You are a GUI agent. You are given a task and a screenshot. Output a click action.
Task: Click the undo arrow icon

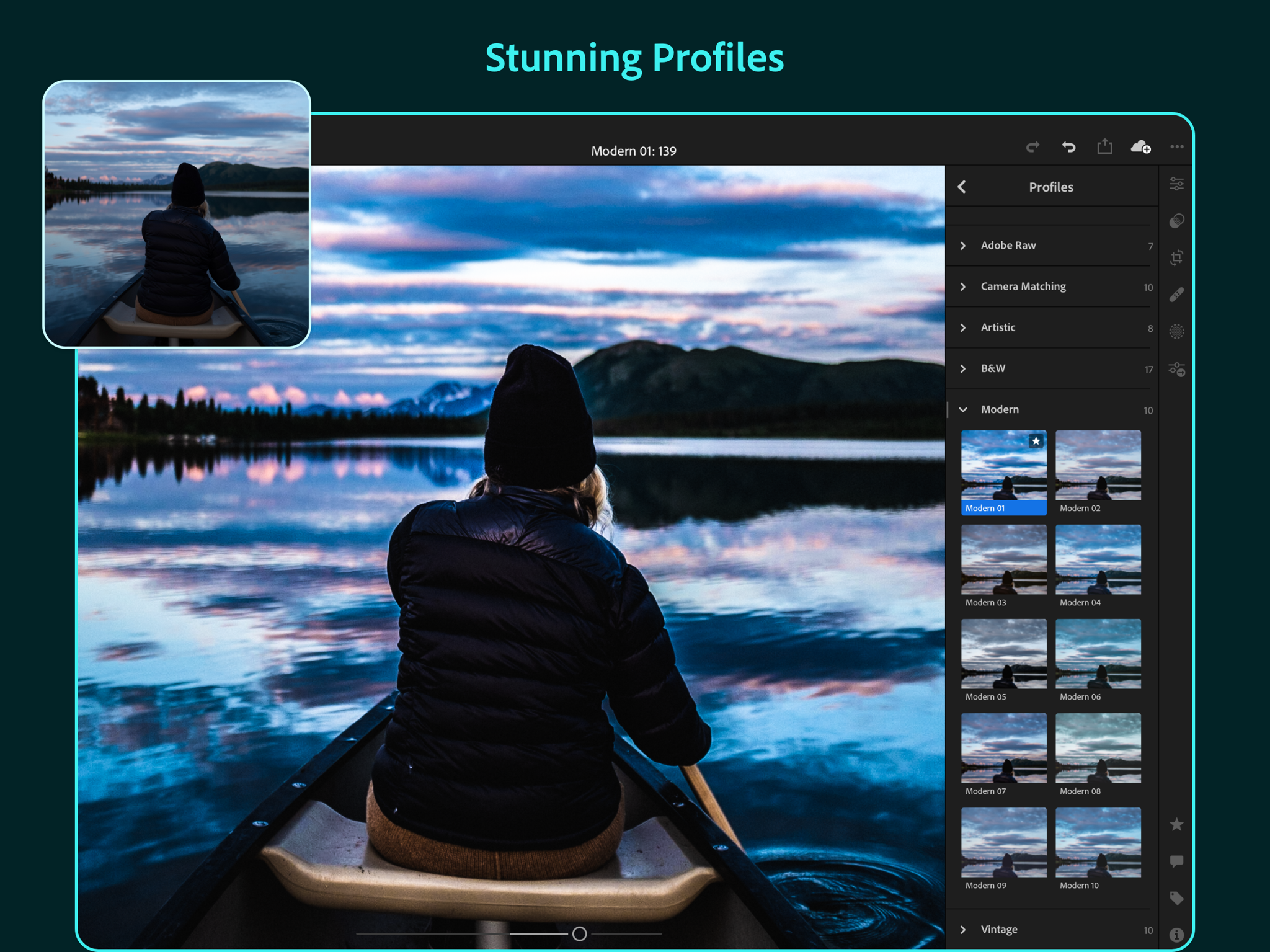(x=1068, y=147)
